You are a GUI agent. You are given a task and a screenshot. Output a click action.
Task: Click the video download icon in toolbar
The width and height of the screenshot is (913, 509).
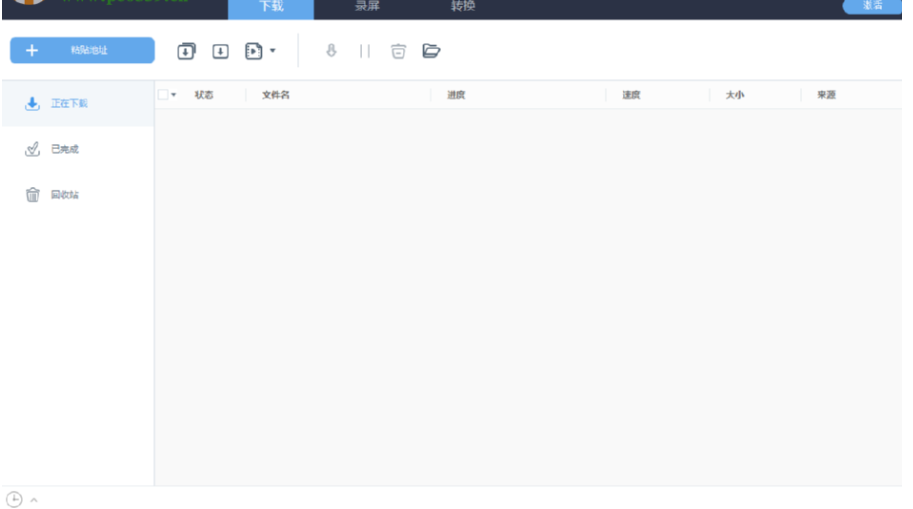pos(253,51)
